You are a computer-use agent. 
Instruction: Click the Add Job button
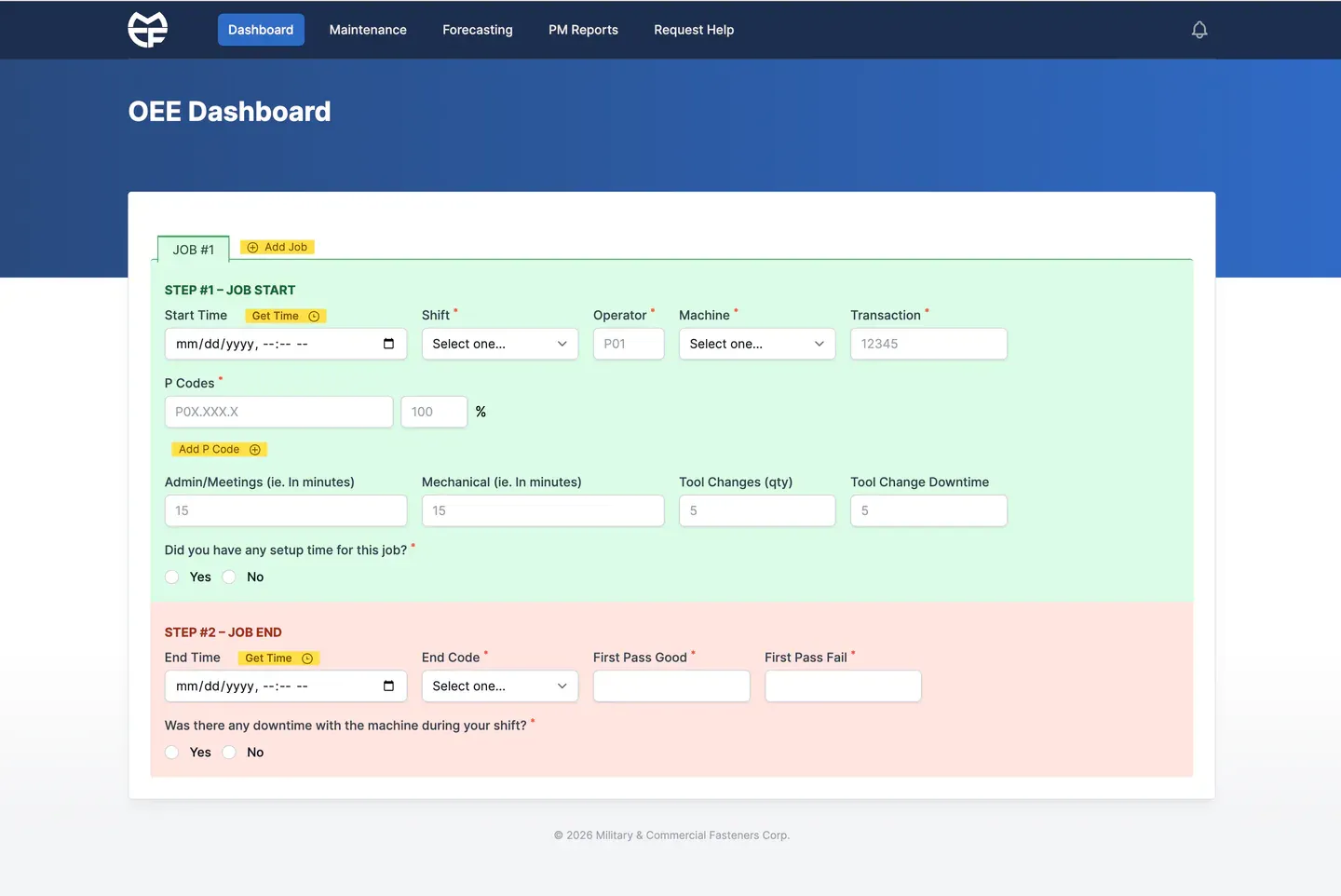click(278, 247)
